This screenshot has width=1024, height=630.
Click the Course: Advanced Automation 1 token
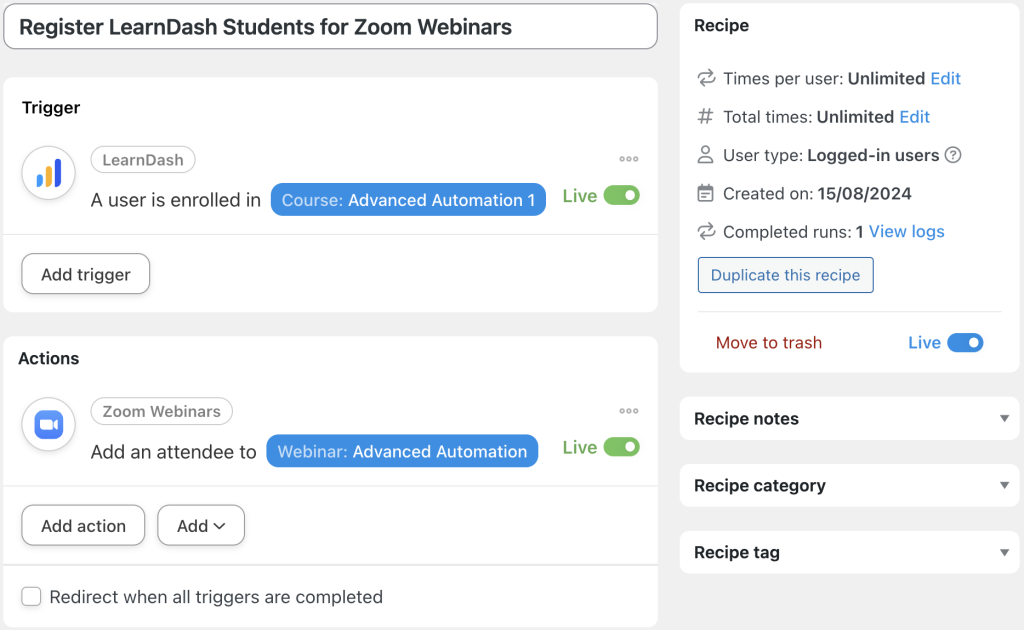pyautogui.click(x=408, y=200)
